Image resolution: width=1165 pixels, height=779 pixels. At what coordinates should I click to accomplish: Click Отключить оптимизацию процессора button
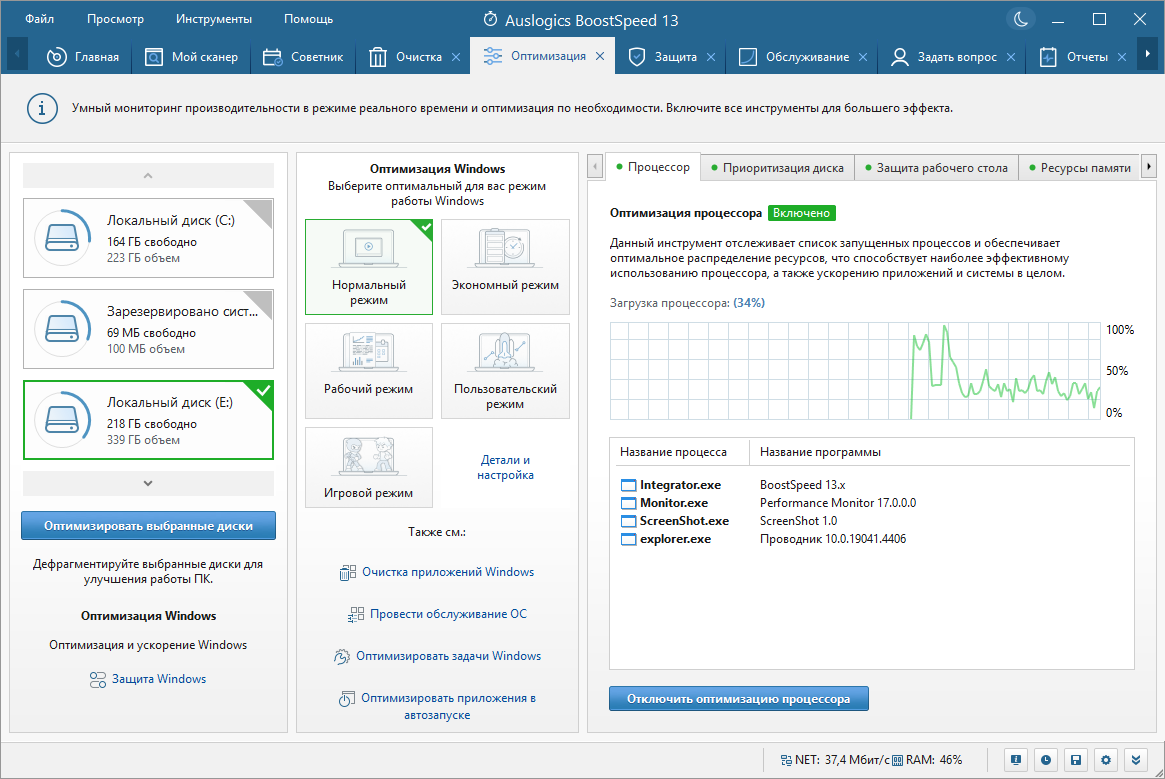point(739,699)
